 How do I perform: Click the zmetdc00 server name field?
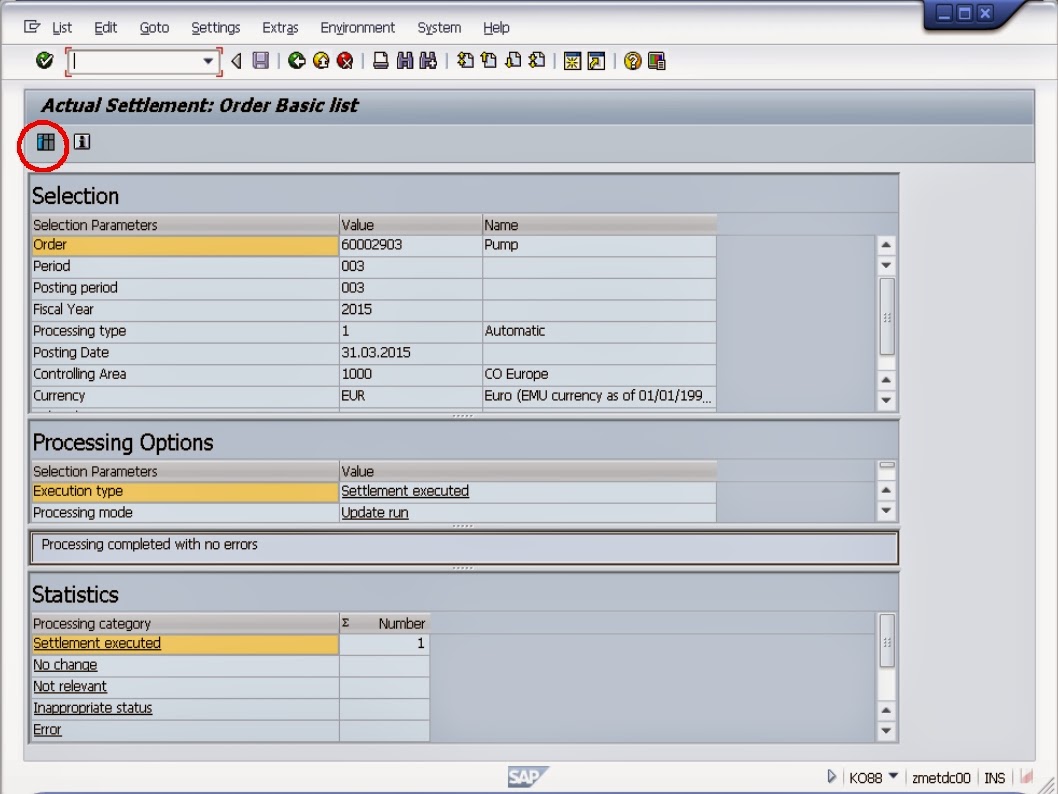coord(941,778)
